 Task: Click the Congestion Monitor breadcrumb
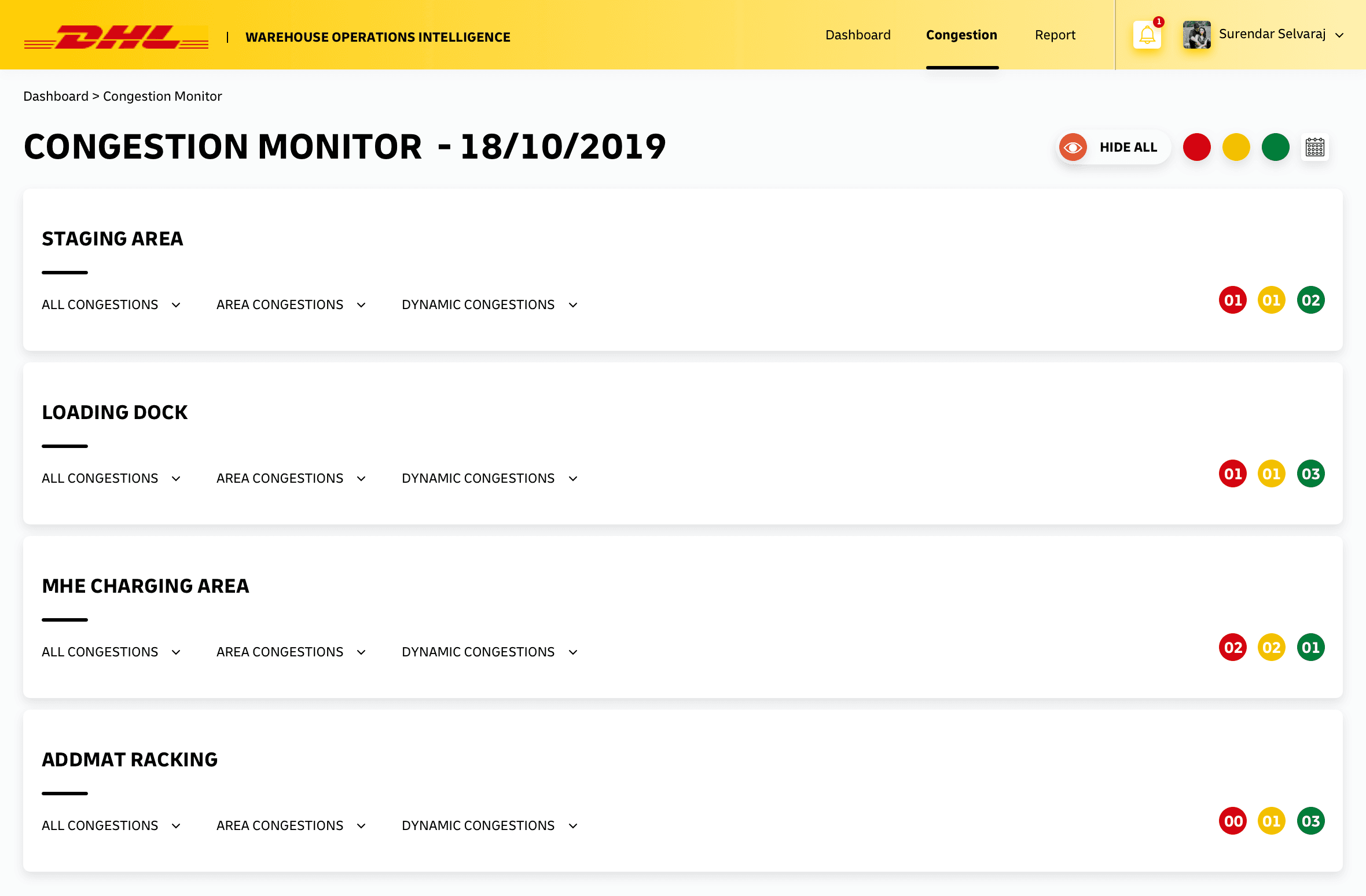pos(162,96)
